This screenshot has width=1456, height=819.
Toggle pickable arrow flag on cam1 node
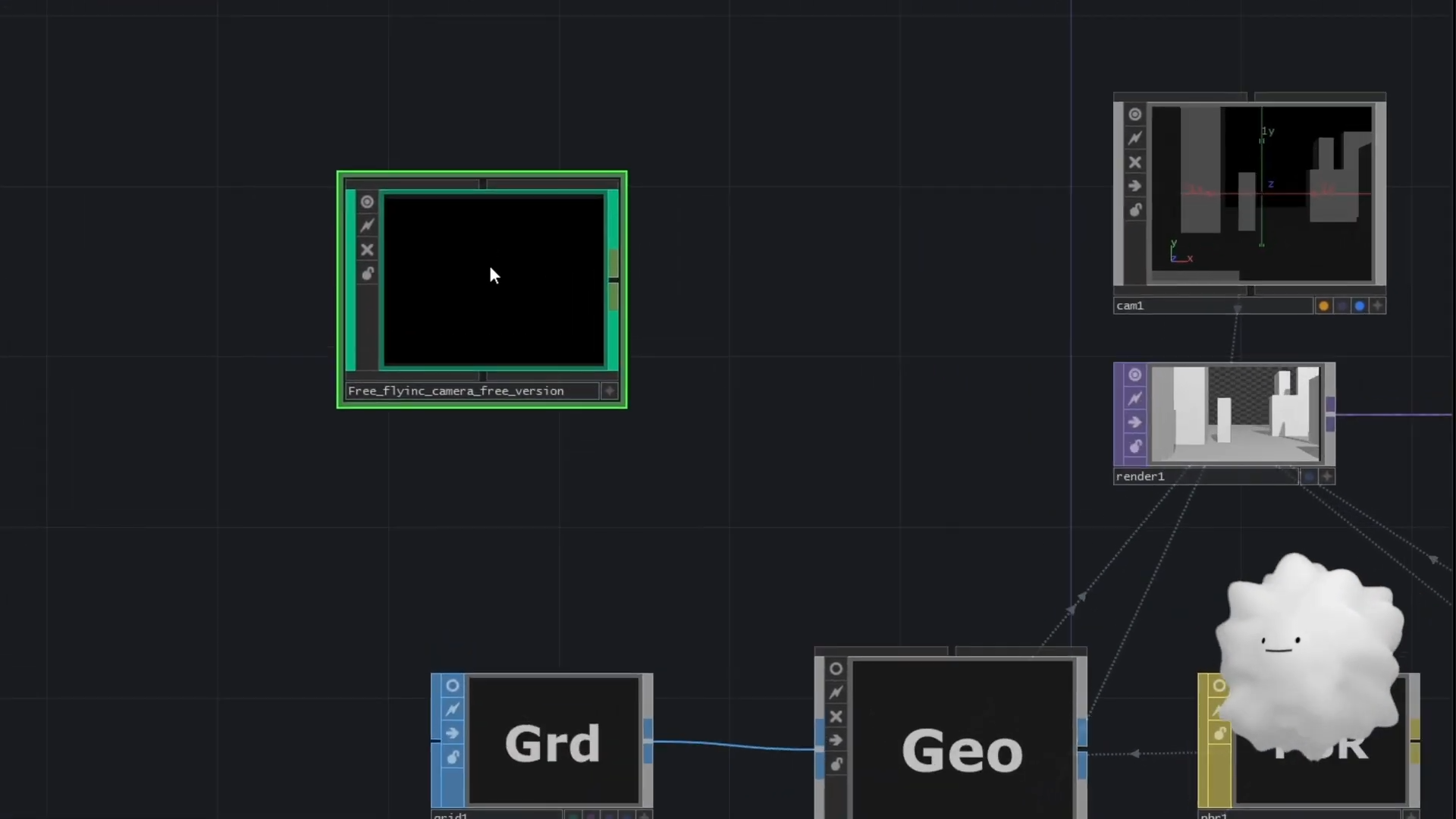1135,186
